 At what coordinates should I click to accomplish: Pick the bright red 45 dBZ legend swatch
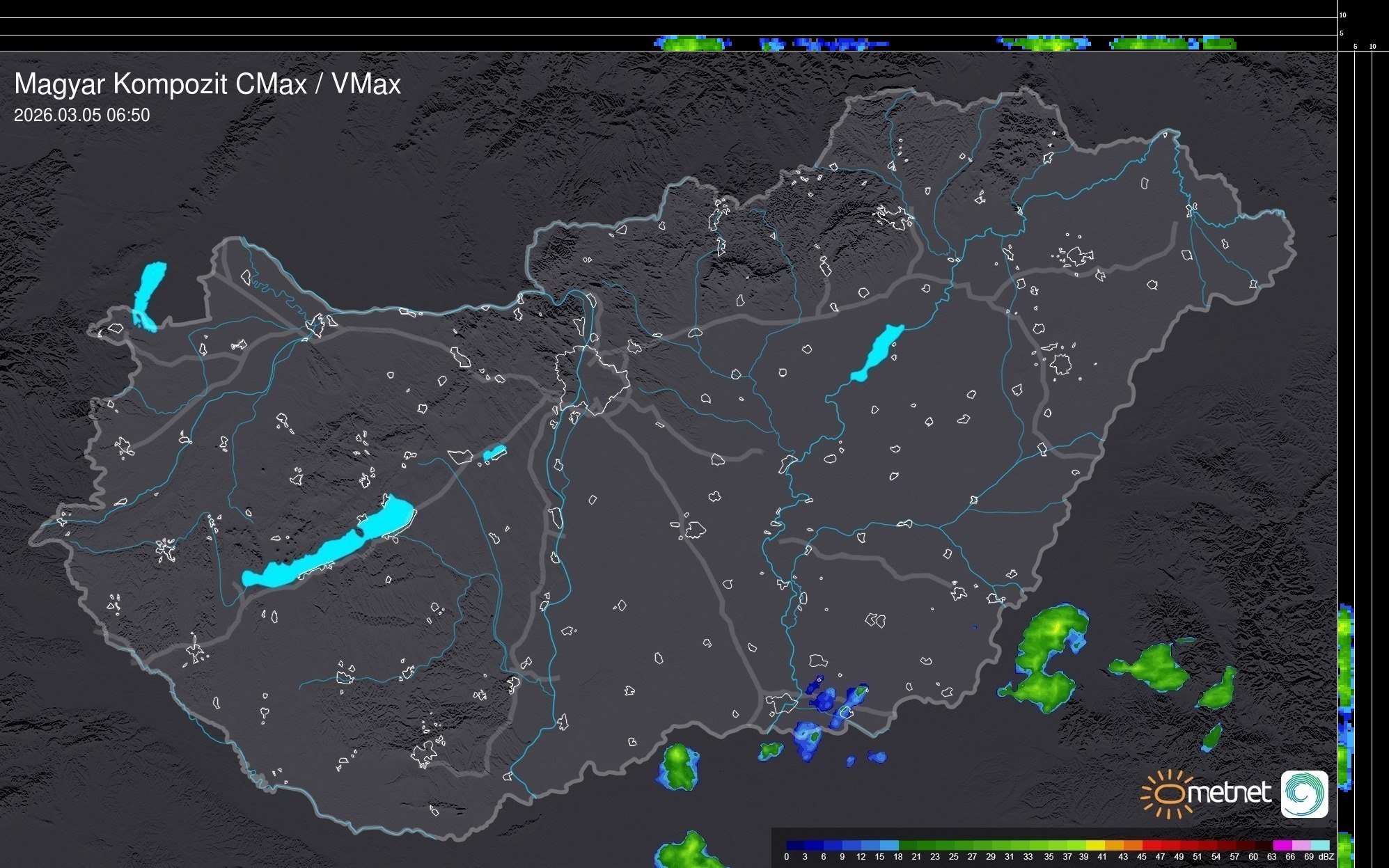tap(1152, 845)
